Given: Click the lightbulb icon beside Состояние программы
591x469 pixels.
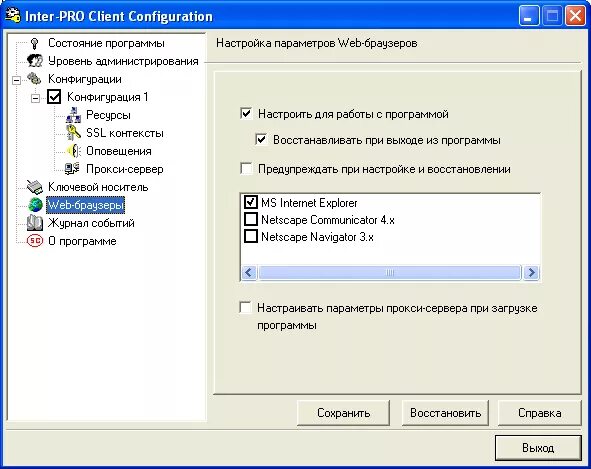Looking at the screenshot, I should coord(34,43).
